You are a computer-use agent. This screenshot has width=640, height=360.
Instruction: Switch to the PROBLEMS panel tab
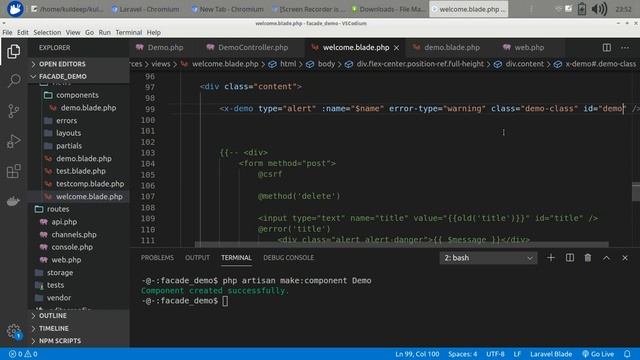[157, 258]
